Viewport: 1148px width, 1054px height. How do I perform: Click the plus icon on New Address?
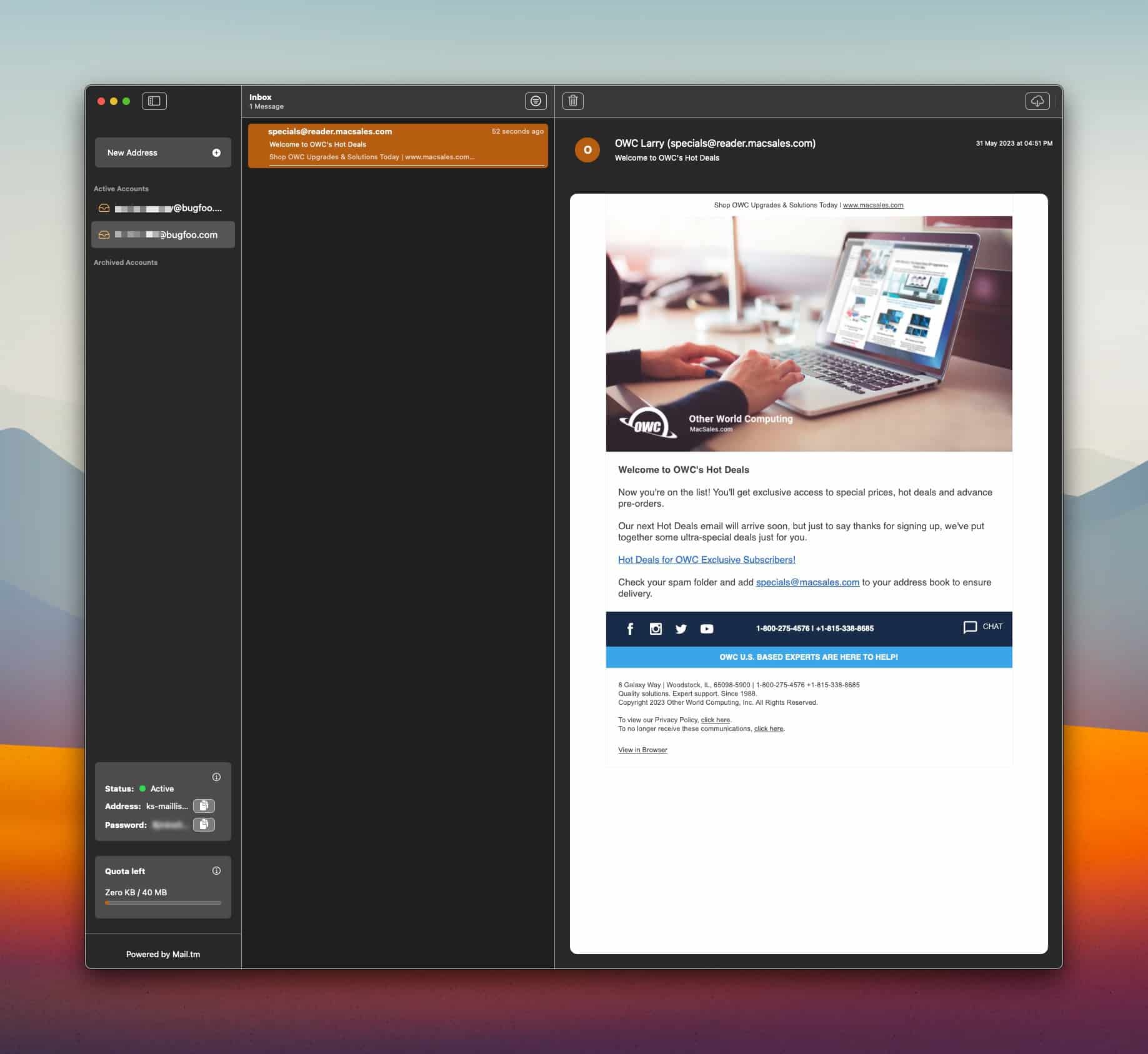point(216,153)
